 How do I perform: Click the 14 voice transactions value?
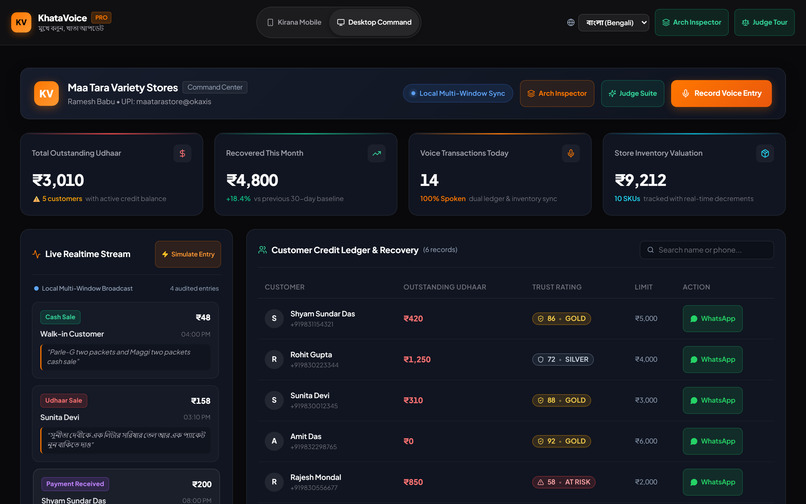tap(429, 180)
